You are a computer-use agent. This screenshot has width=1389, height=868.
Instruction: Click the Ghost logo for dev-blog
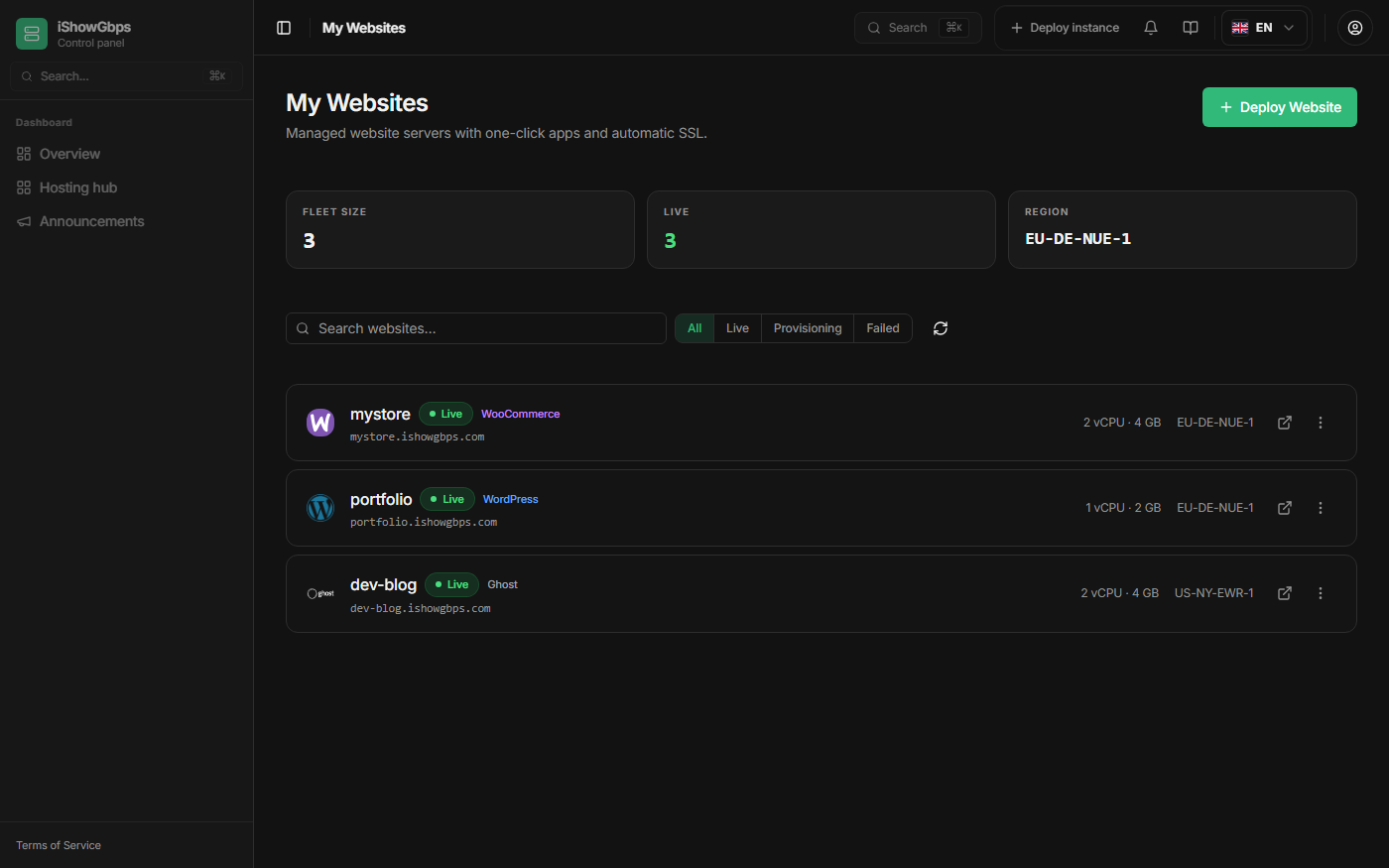(x=320, y=593)
